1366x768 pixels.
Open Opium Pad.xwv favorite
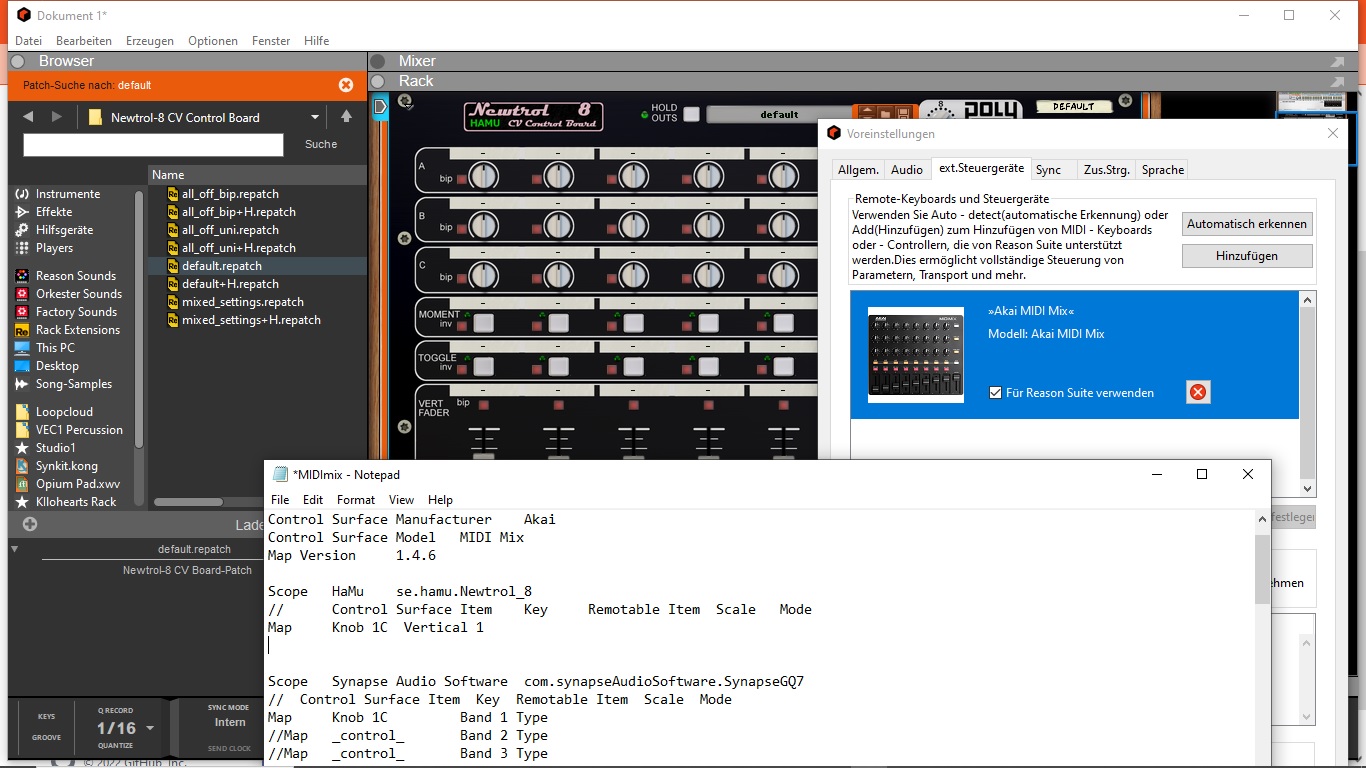coord(67,484)
